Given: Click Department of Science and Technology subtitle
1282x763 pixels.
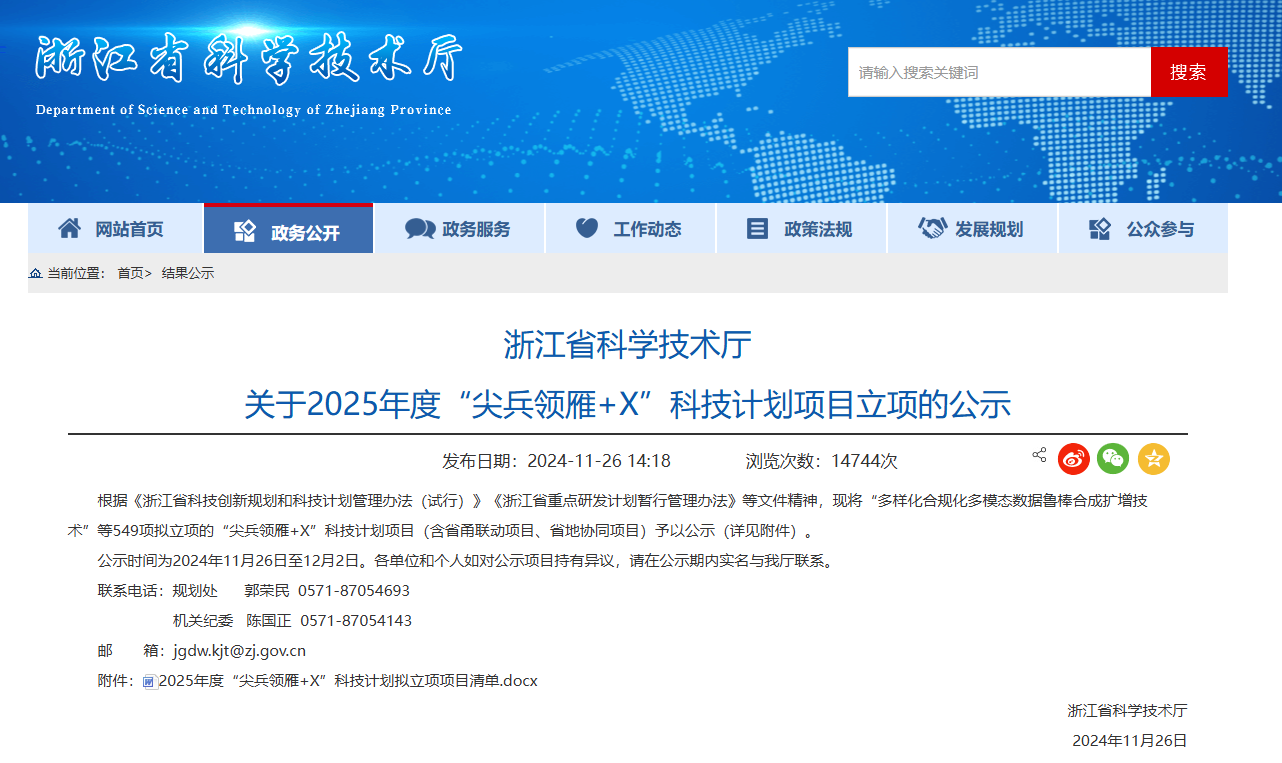Looking at the screenshot, I should click(x=243, y=110).
